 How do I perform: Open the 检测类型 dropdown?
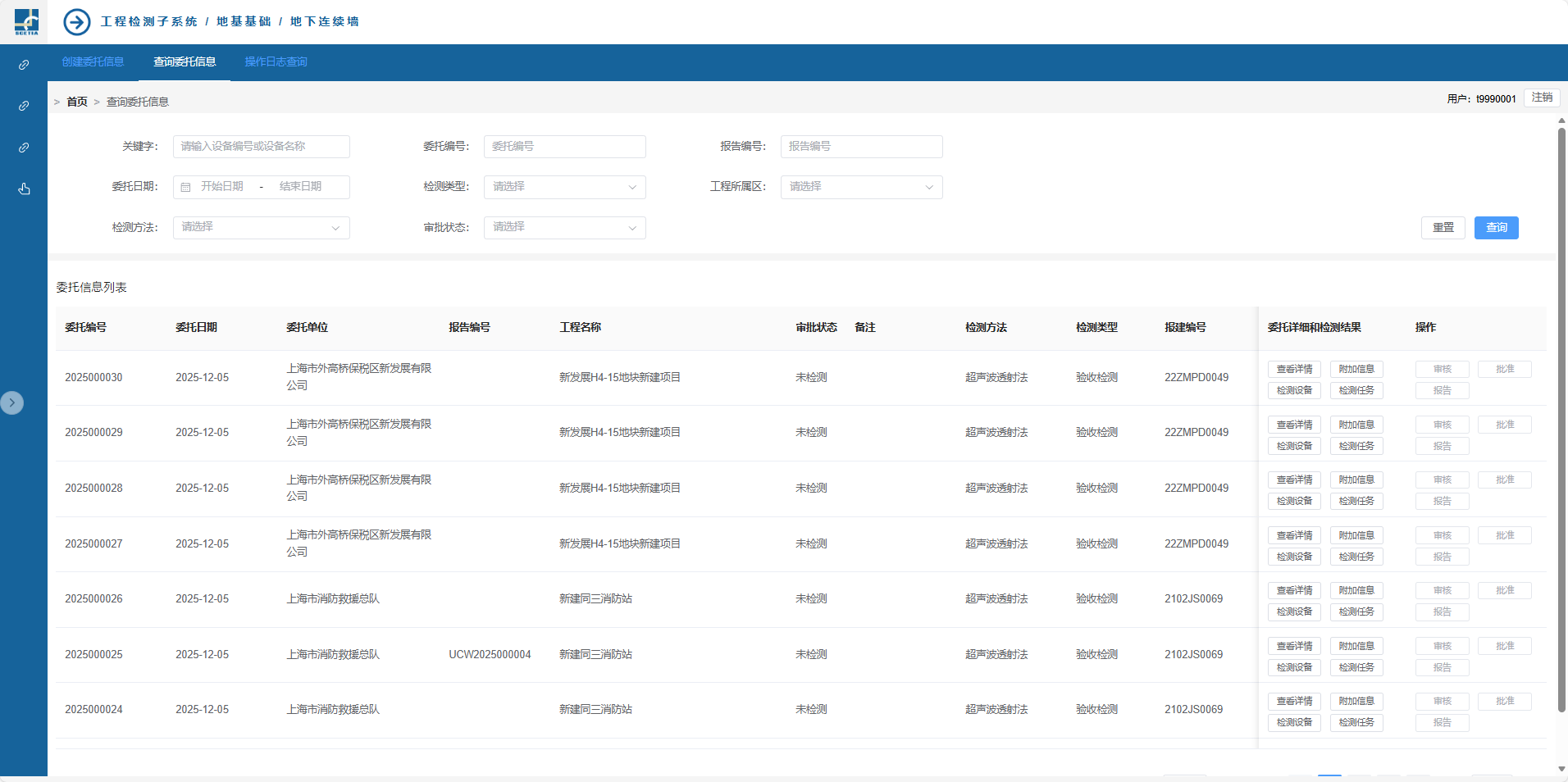point(564,187)
